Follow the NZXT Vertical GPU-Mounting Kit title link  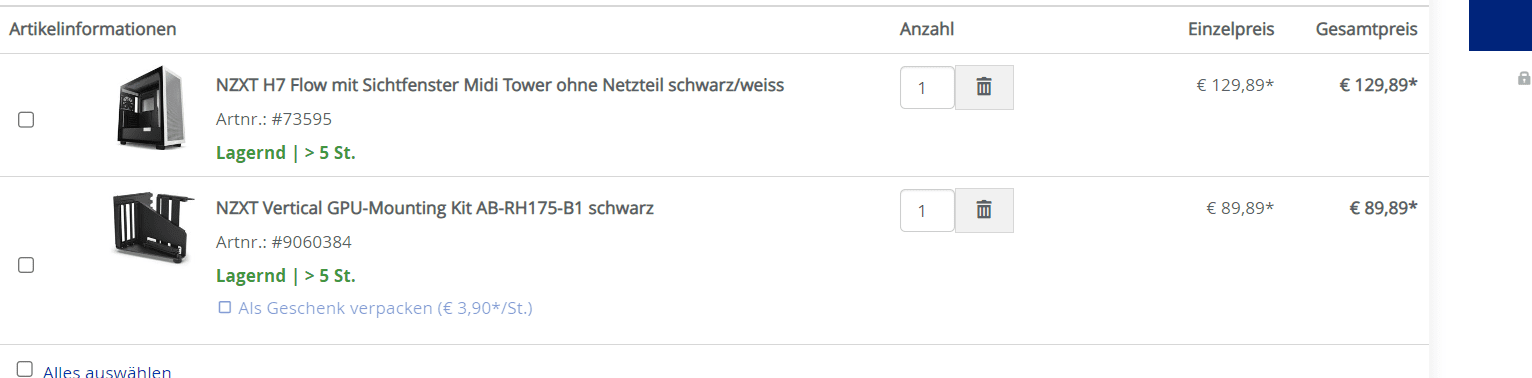(435, 208)
